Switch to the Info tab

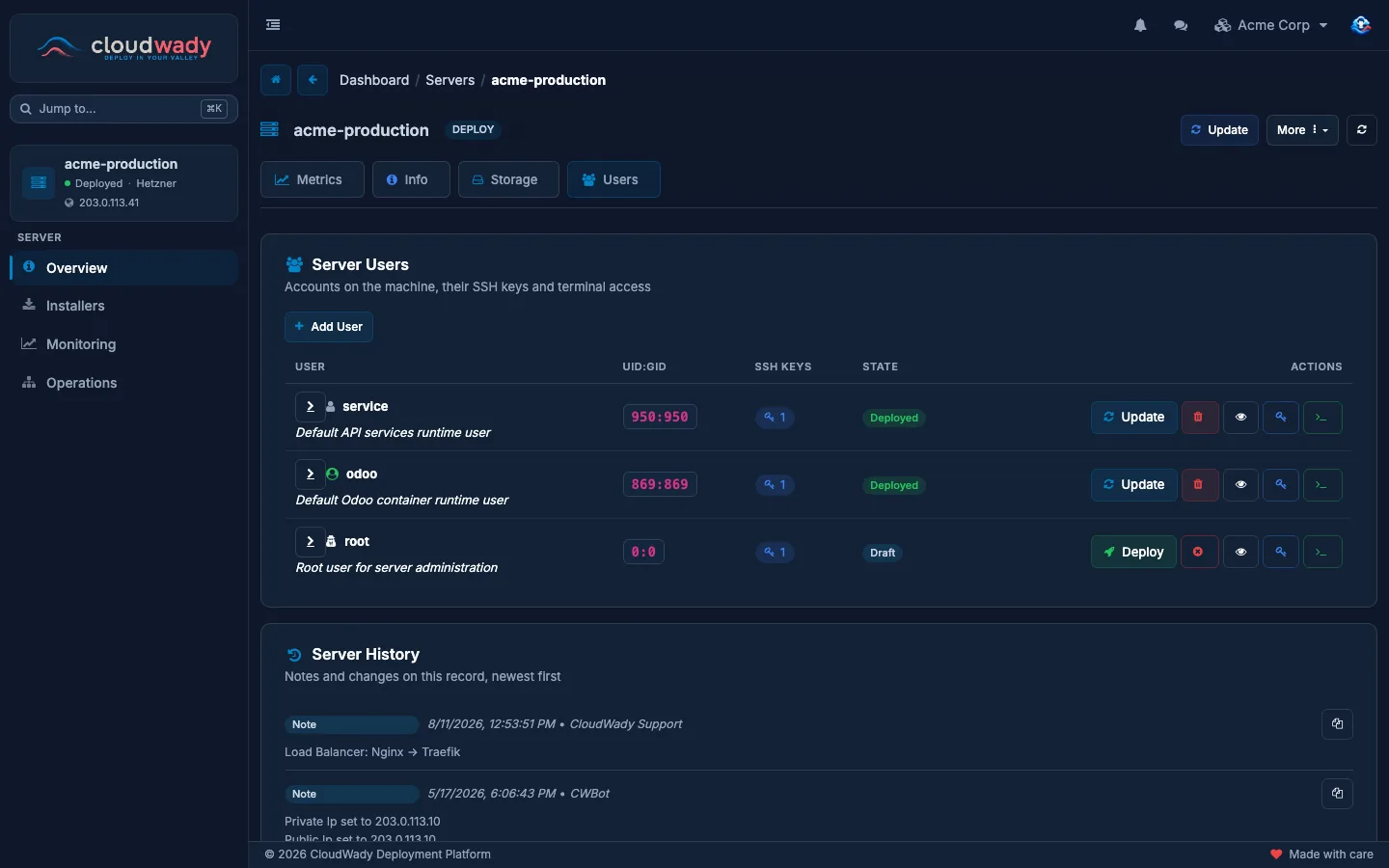pos(411,179)
